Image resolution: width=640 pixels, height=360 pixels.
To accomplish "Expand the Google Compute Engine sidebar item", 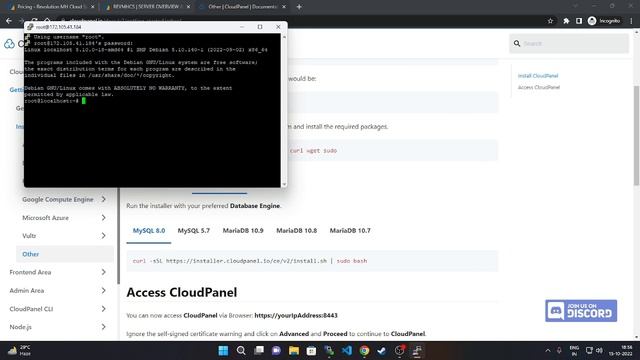I will pos(104,199).
